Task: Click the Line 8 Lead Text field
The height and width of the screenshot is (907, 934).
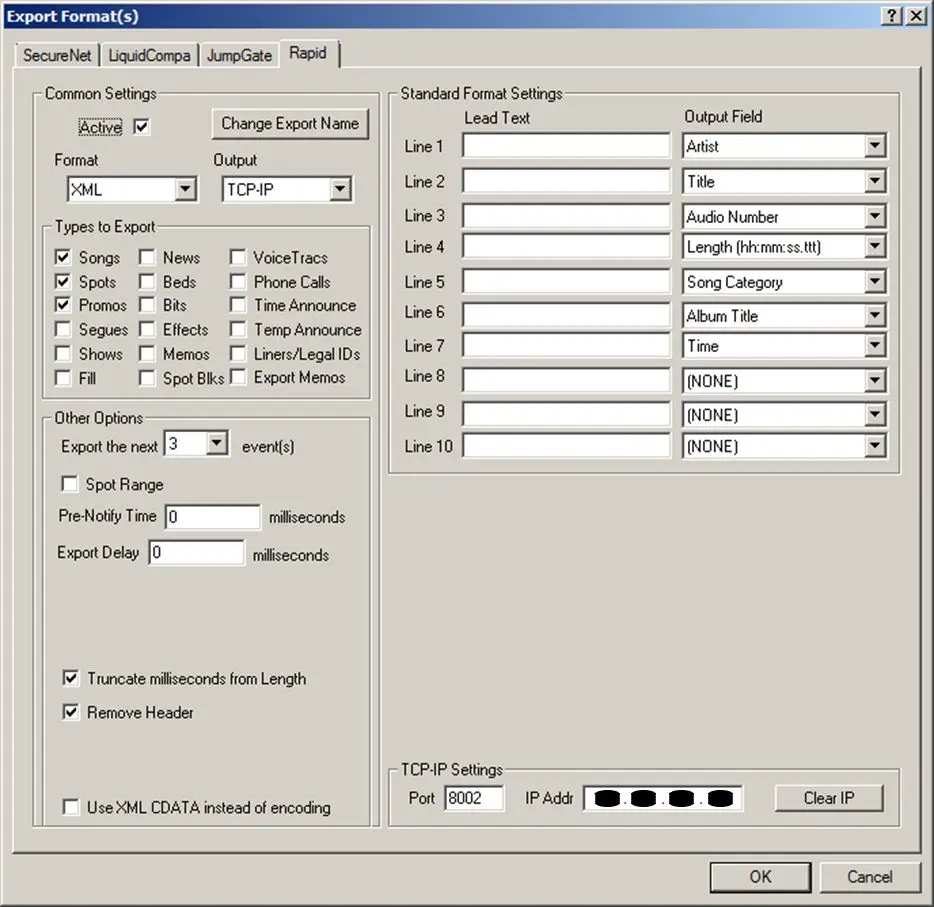Action: [566, 380]
